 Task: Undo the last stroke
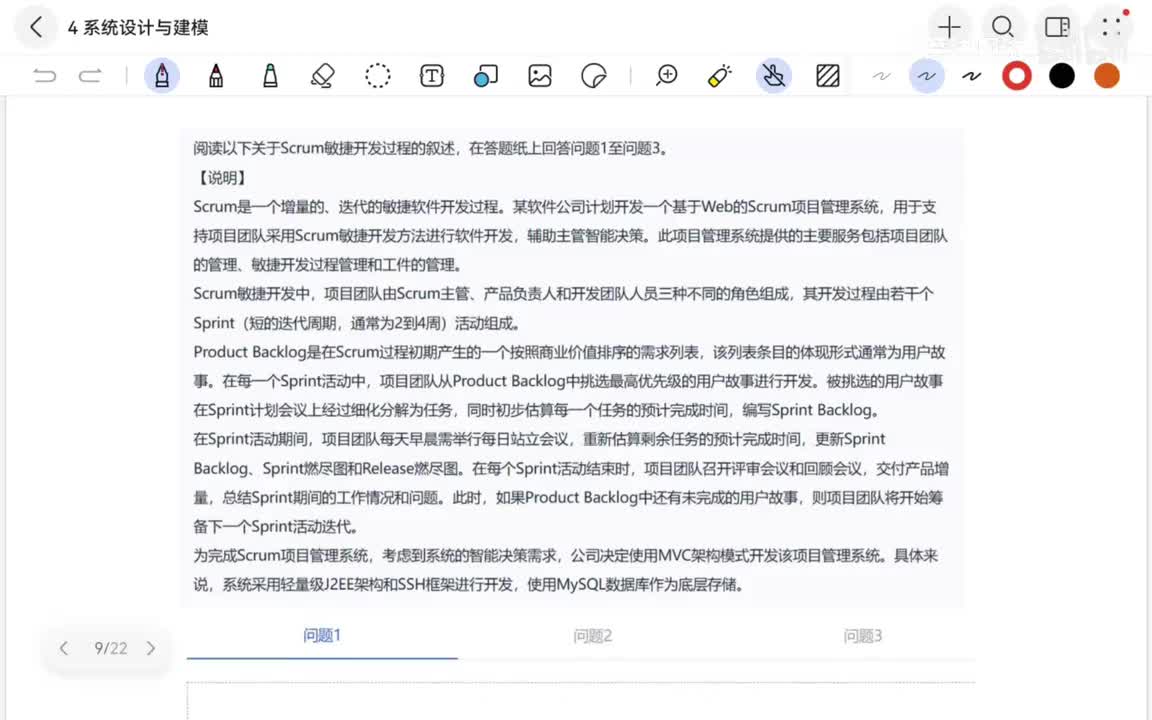tap(45, 76)
